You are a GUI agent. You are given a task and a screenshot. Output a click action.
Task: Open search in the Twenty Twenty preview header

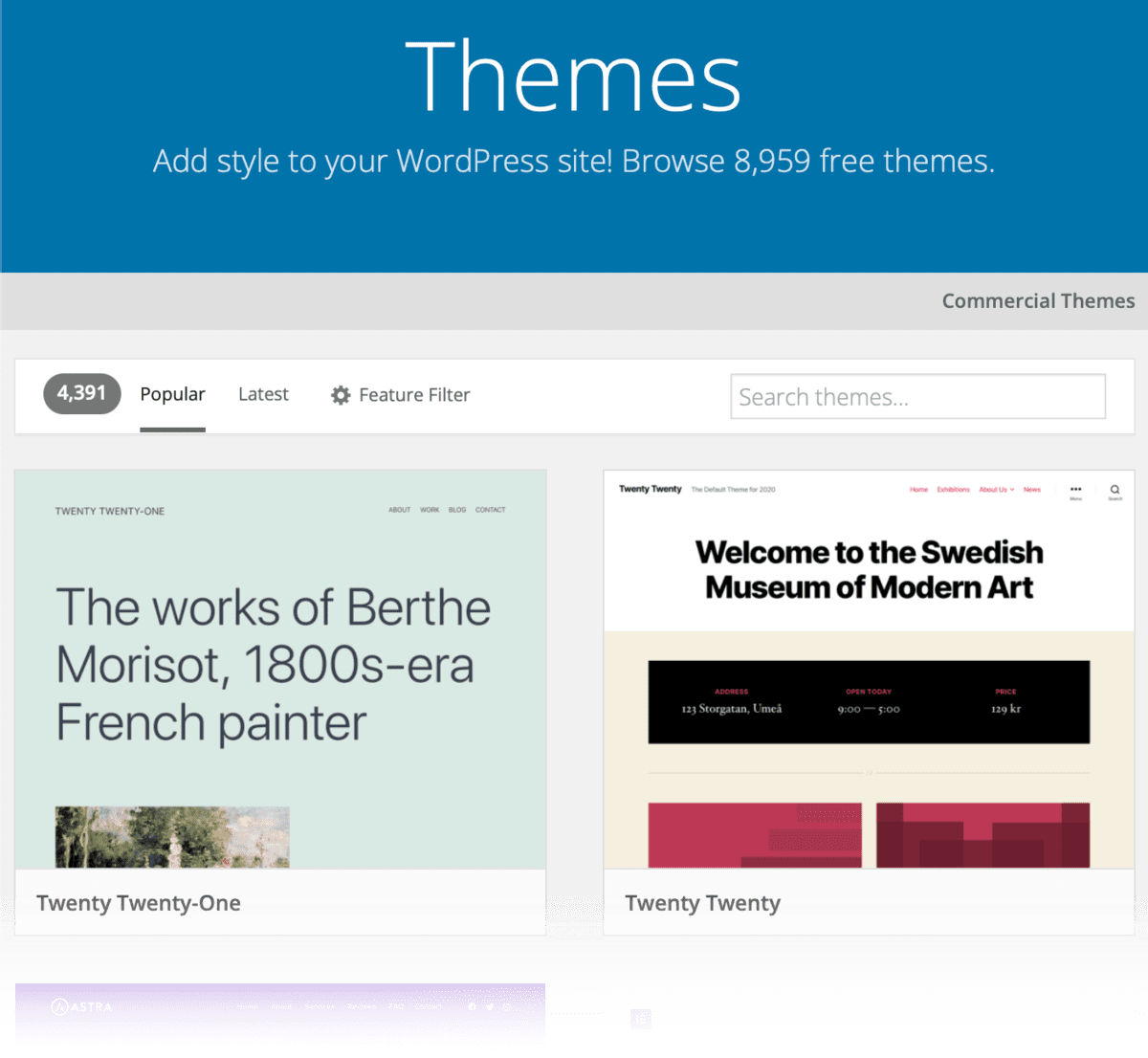(x=1115, y=490)
